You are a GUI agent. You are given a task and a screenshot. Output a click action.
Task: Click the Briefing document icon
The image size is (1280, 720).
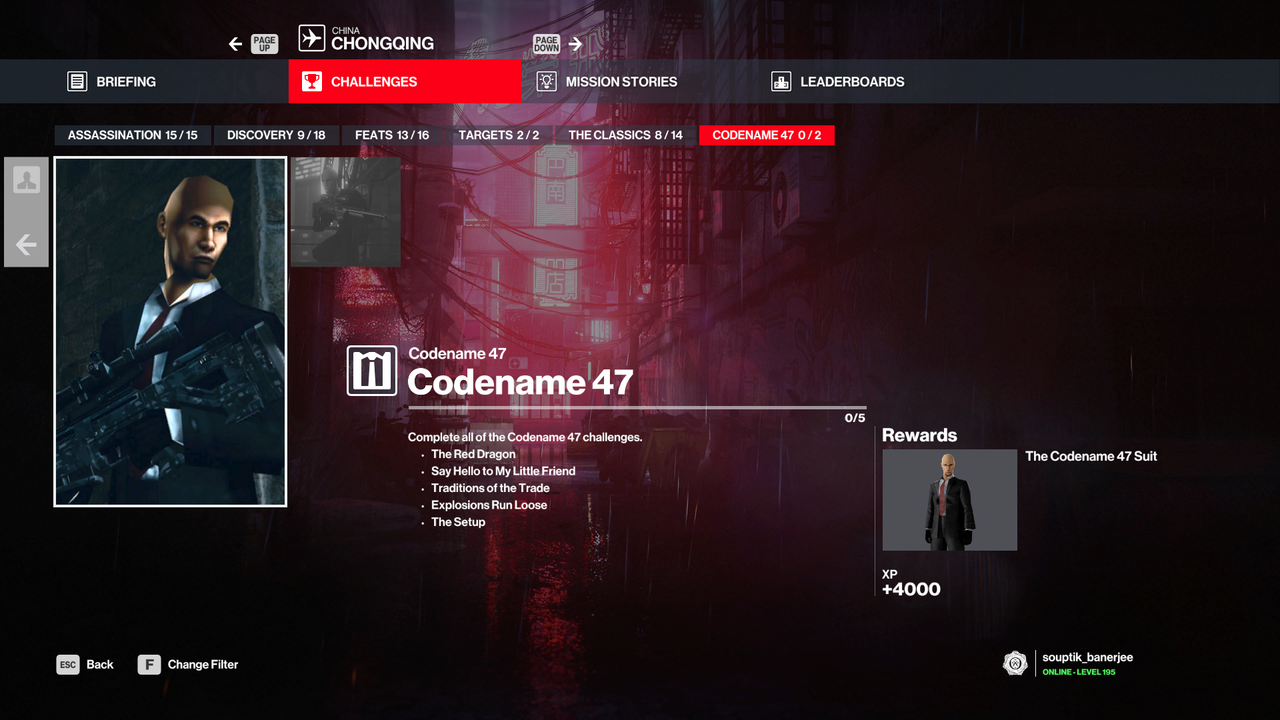tap(77, 82)
